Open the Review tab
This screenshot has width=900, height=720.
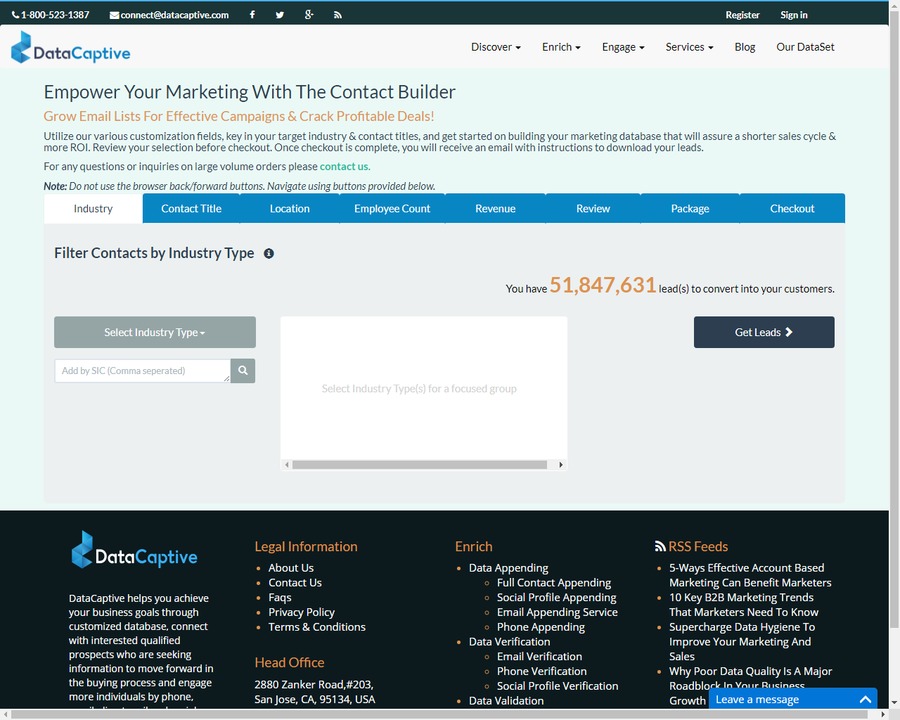tap(593, 208)
